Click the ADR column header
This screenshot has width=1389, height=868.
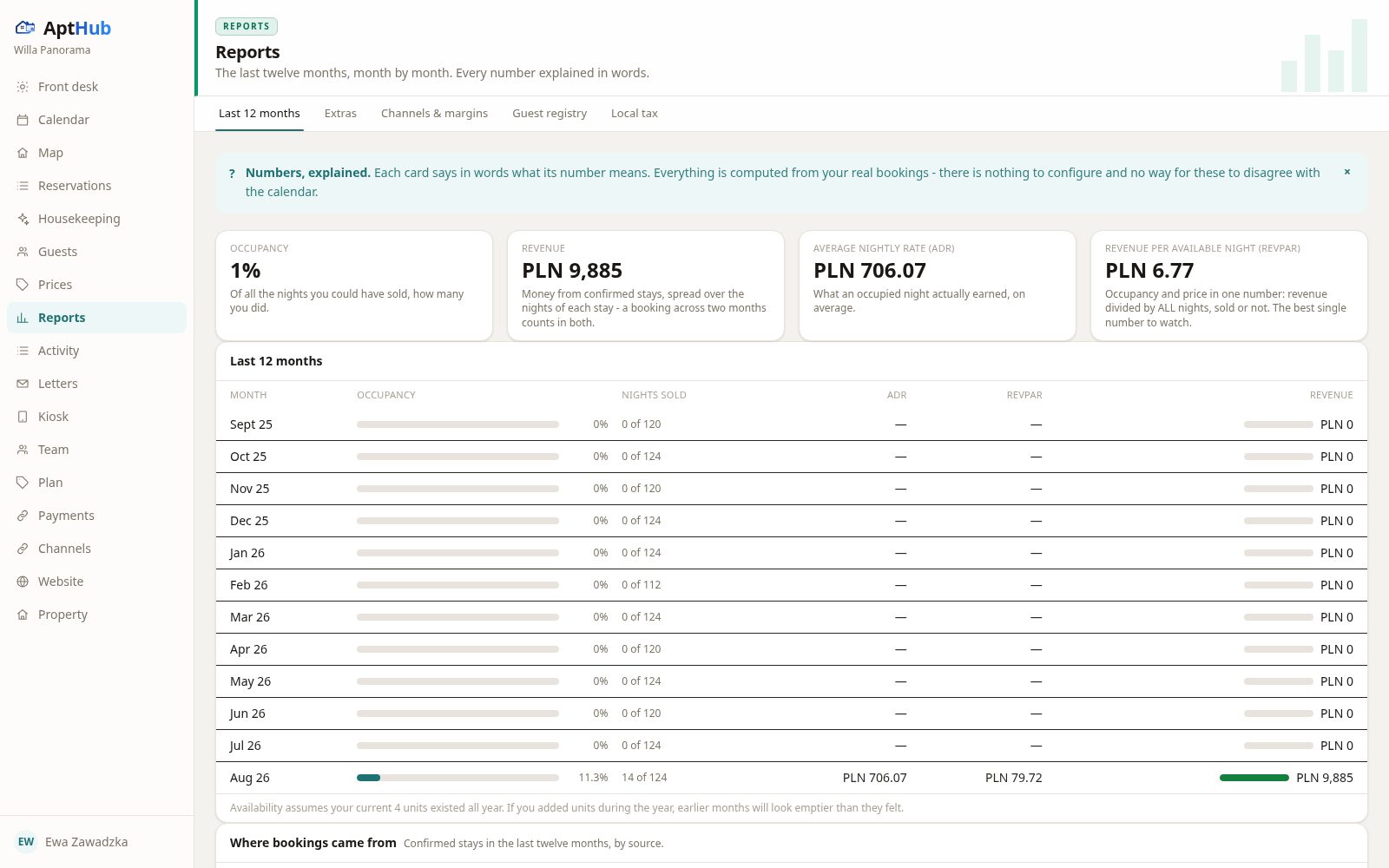click(x=897, y=395)
